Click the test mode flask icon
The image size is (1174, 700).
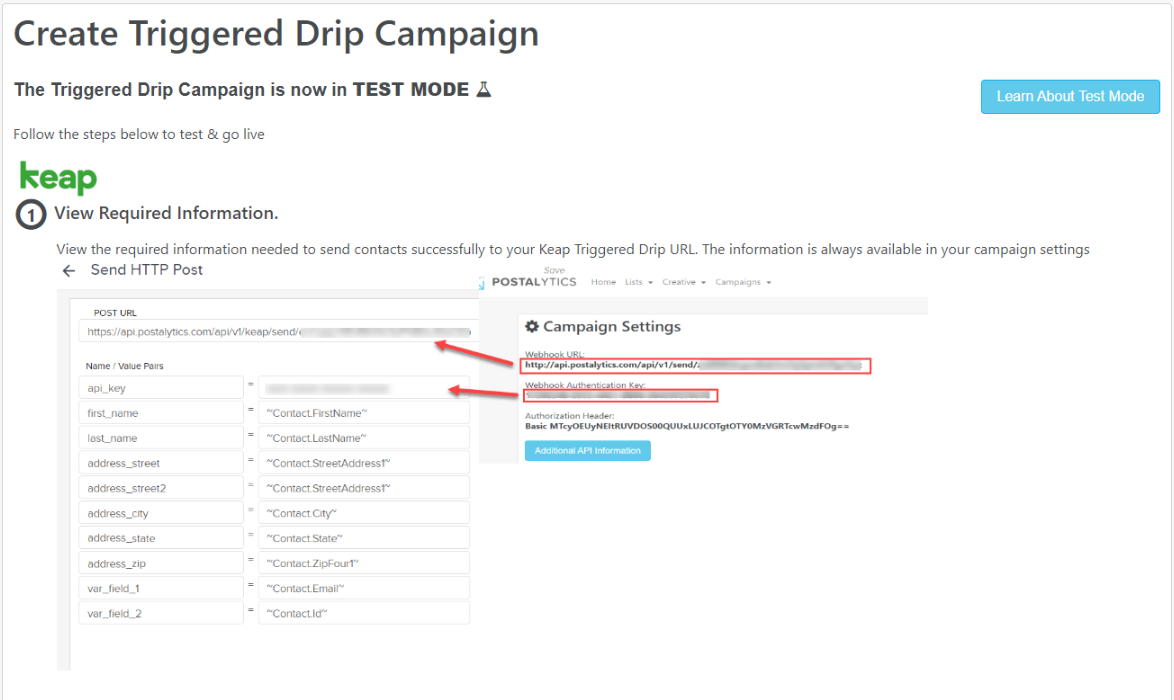484,90
